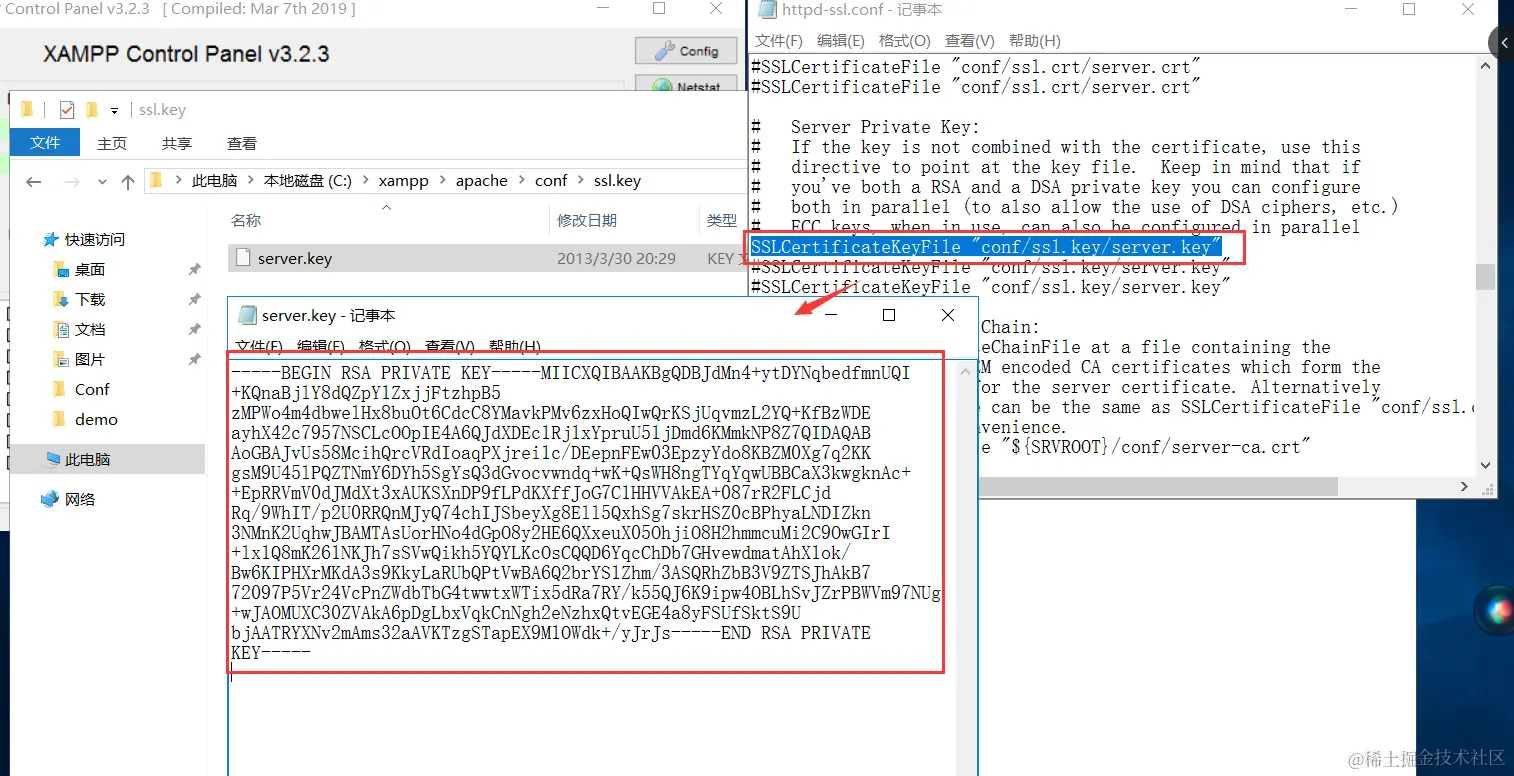Click pin icon beside 图片

(x=194, y=360)
